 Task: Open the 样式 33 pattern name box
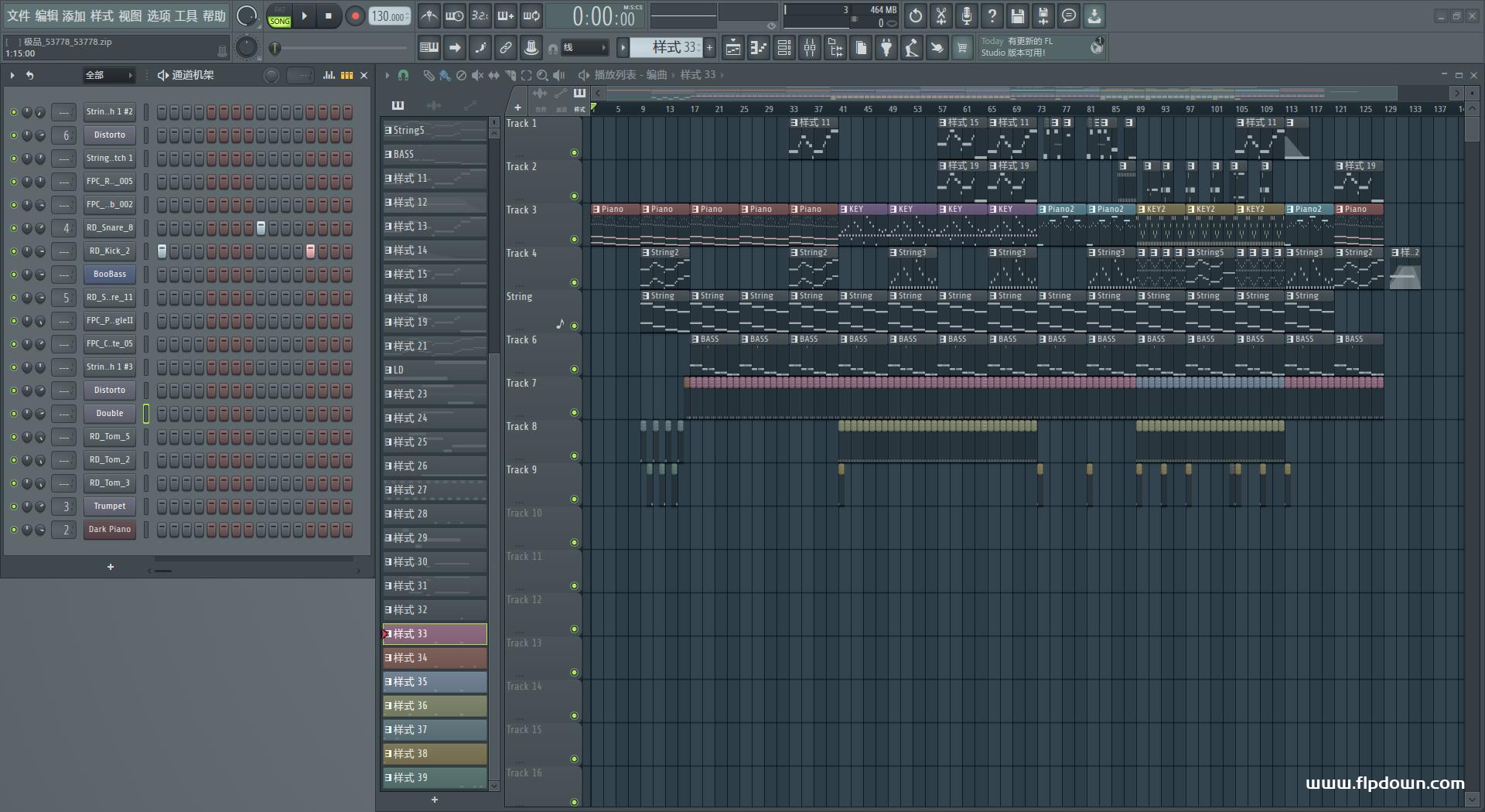point(666,48)
